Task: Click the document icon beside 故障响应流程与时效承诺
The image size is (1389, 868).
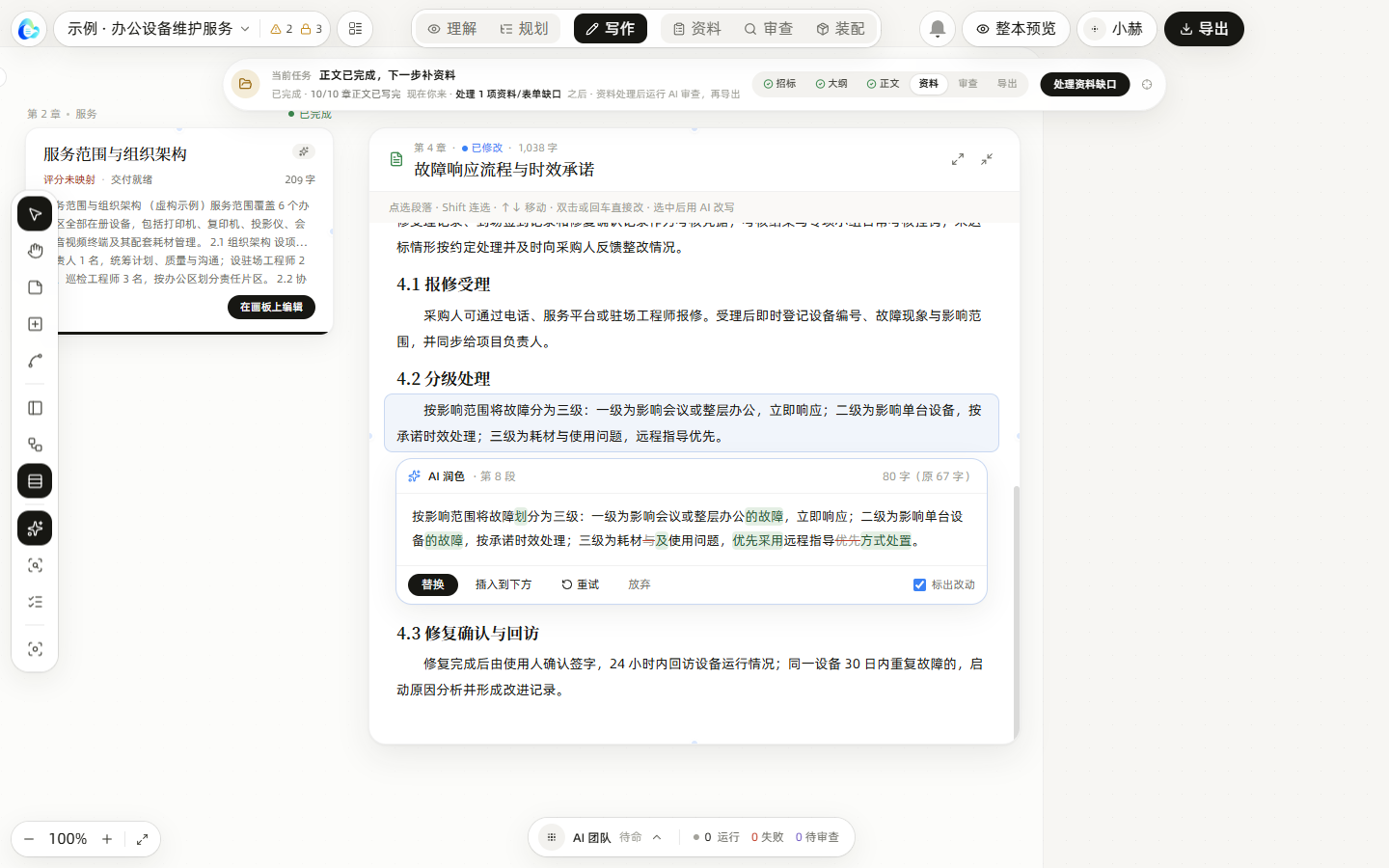Action: click(396, 159)
